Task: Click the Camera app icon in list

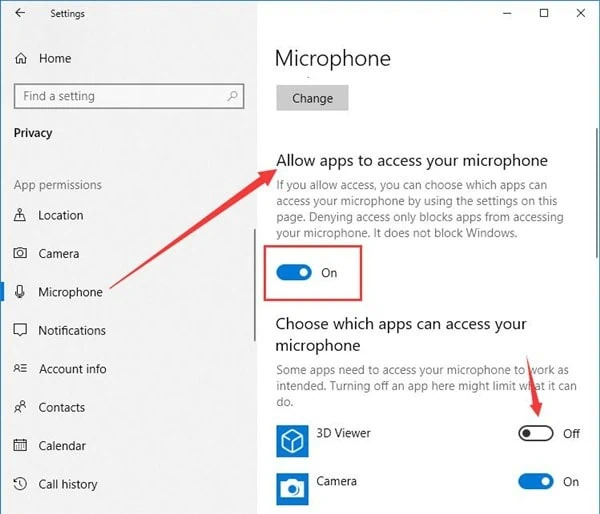Action: click(292, 487)
